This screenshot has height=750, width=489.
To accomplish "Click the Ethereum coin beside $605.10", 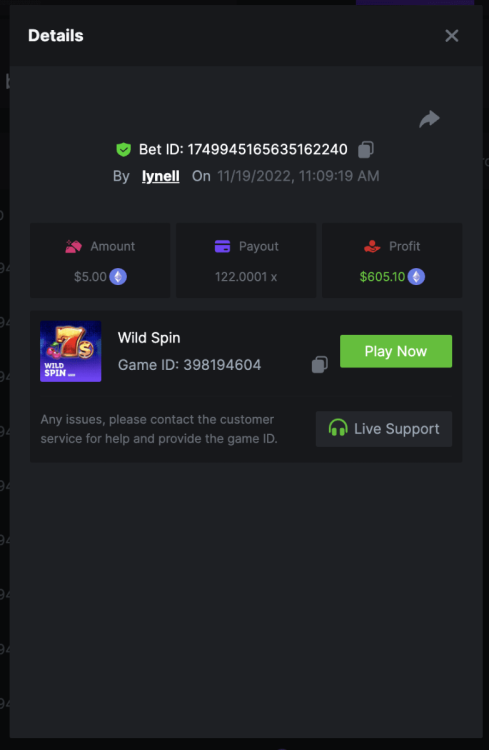I will click(x=416, y=276).
